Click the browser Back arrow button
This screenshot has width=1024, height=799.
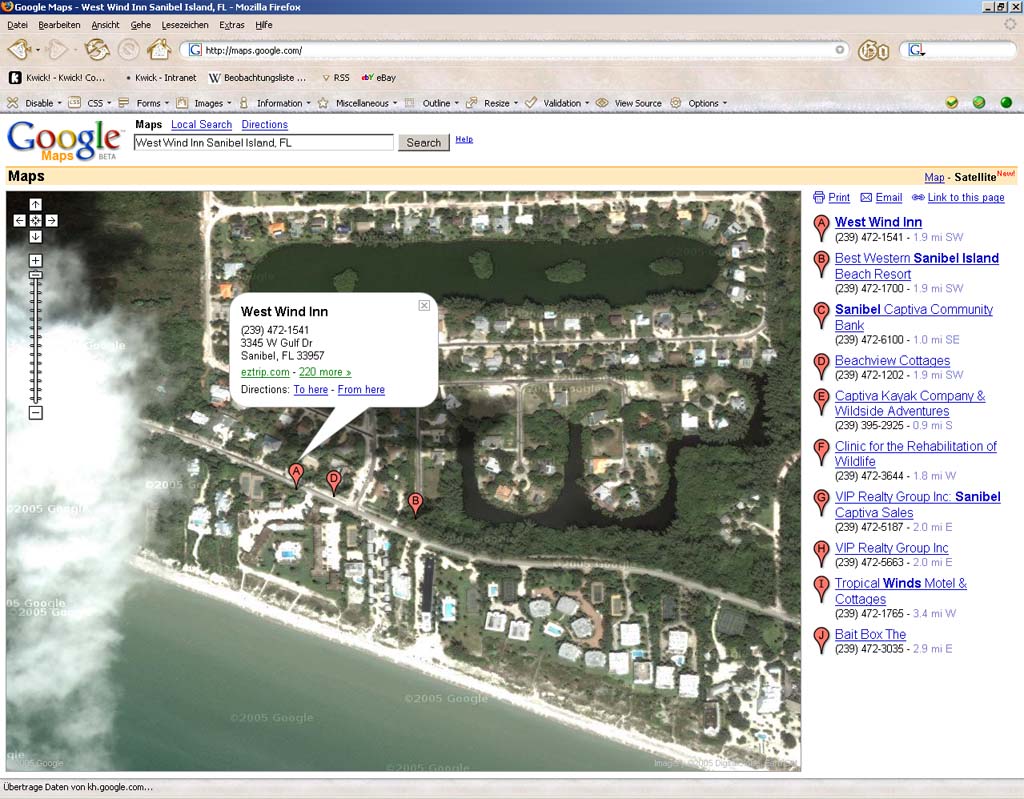click(20, 50)
